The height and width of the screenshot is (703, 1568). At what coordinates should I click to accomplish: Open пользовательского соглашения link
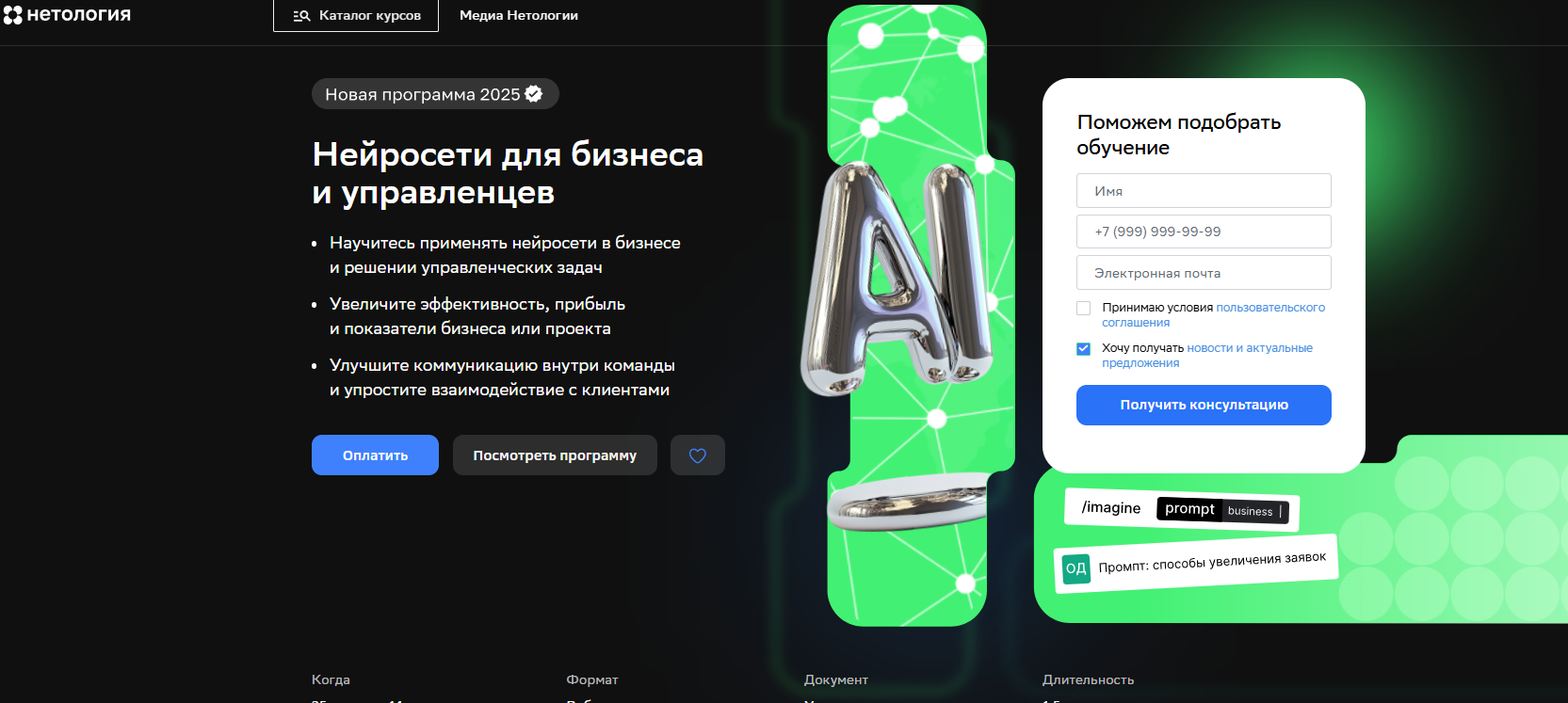[x=1214, y=315]
